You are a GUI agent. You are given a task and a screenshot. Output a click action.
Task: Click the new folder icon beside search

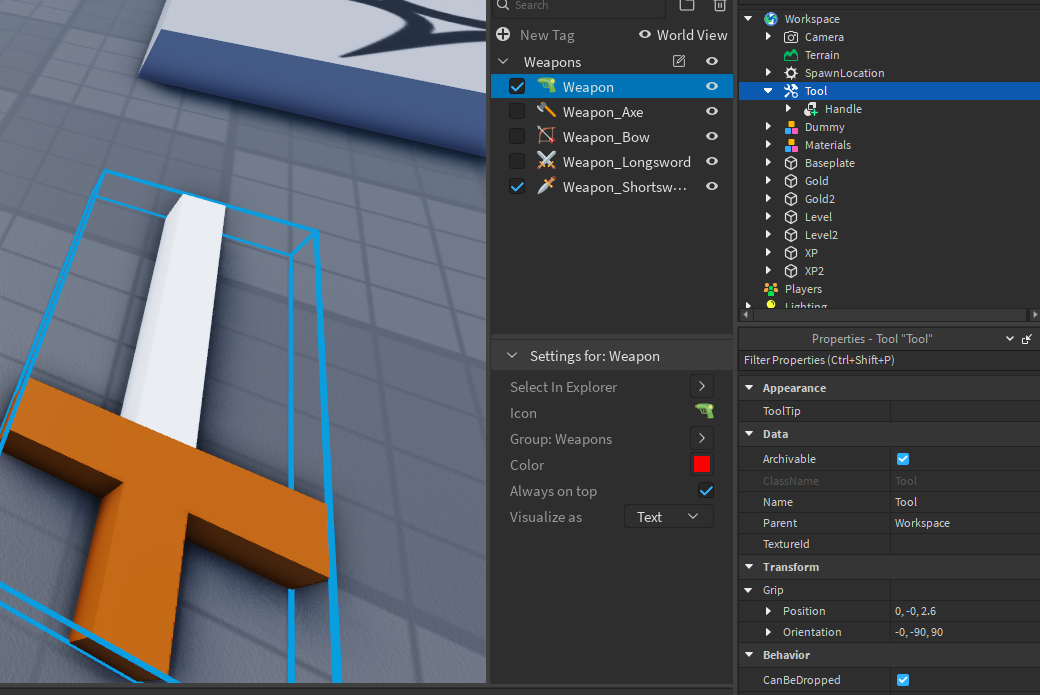pos(687,6)
